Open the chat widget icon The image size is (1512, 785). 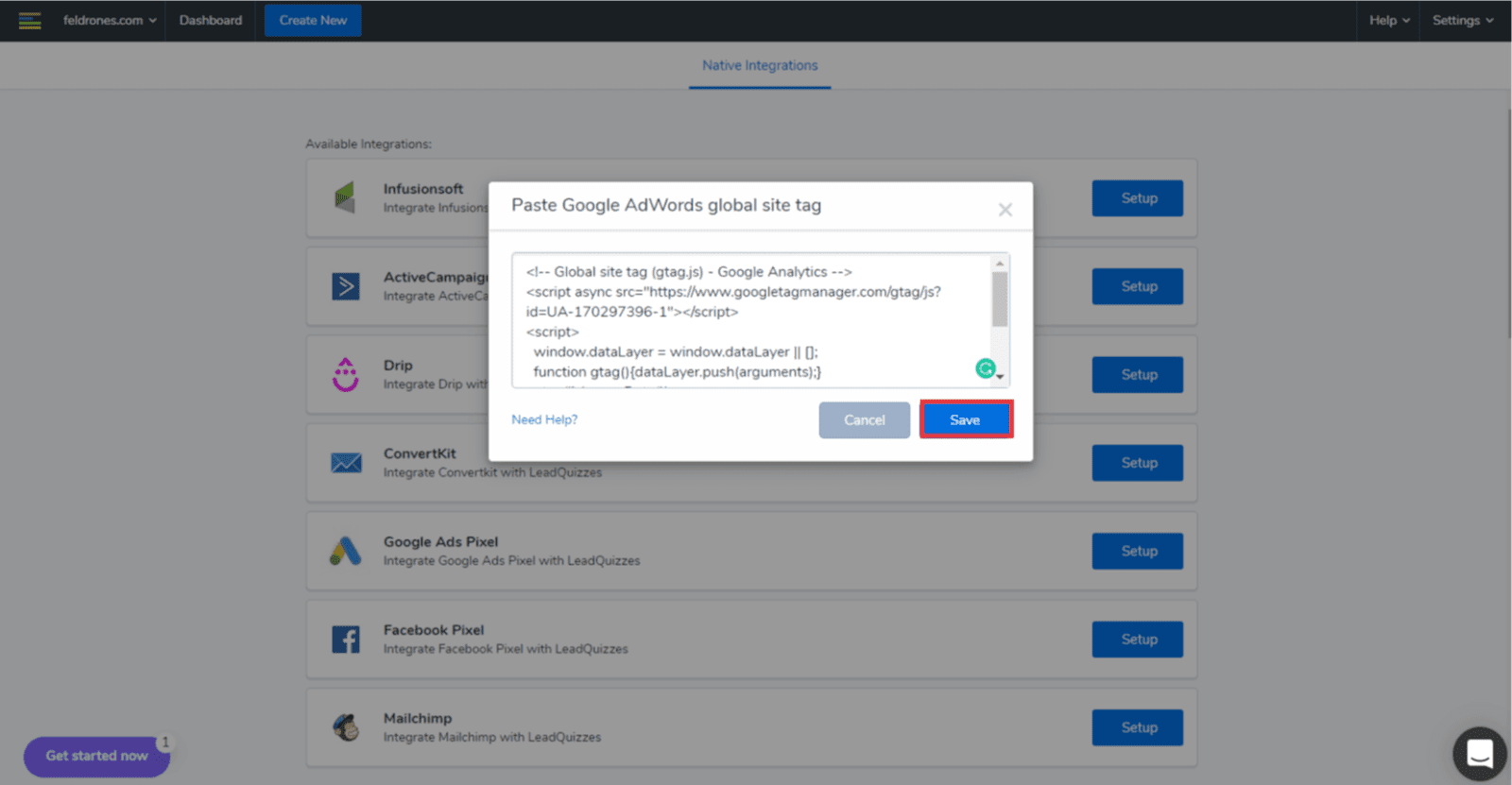pos(1479,754)
